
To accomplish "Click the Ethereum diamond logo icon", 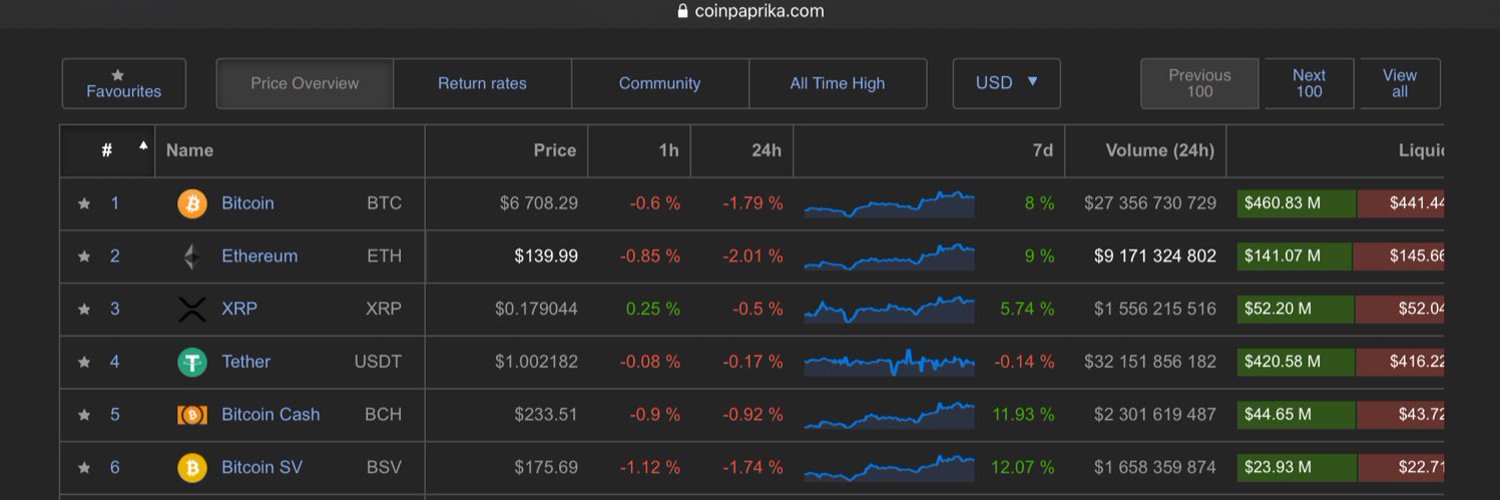I will tap(192, 257).
